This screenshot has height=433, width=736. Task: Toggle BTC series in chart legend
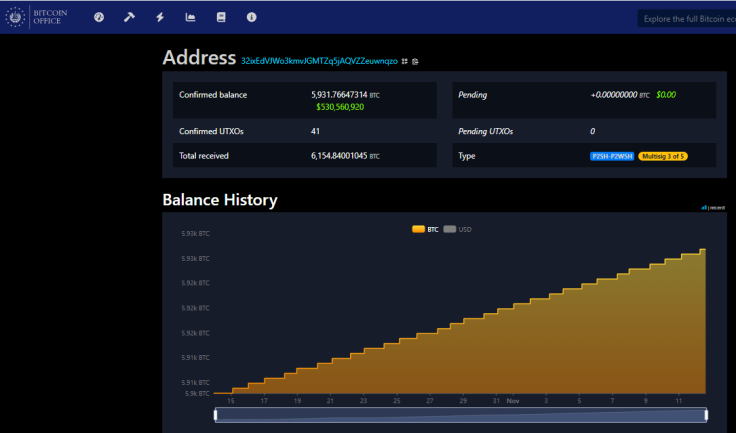(x=425, y=229)
